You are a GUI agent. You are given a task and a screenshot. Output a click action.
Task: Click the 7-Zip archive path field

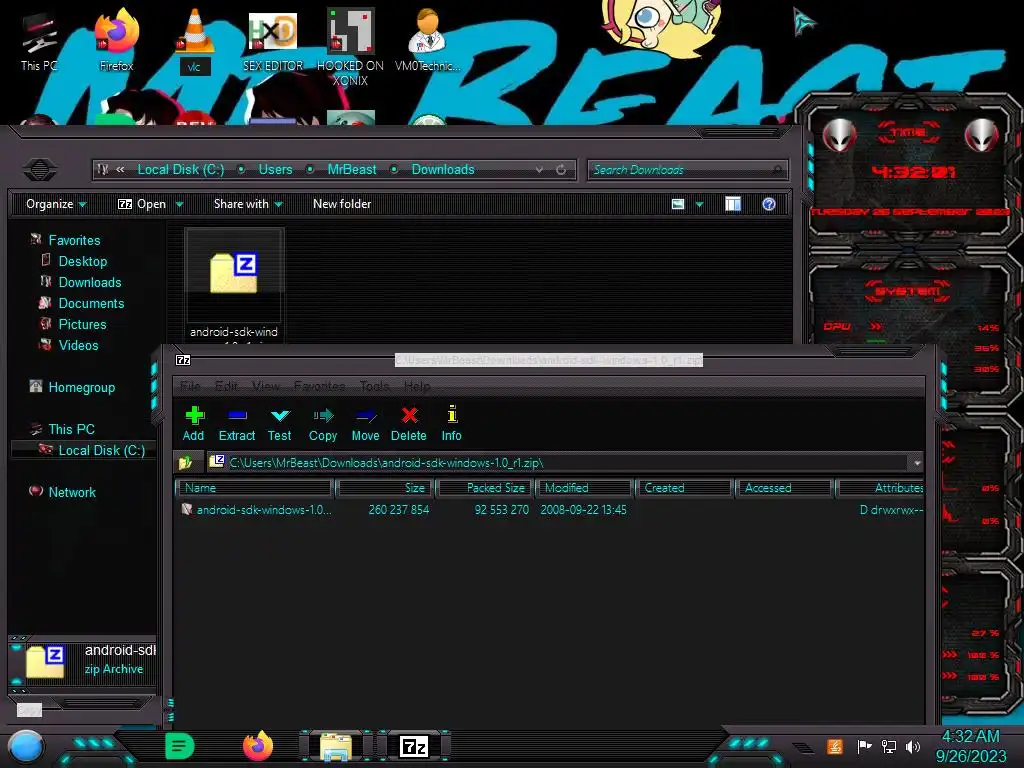(x=559, y=462)
